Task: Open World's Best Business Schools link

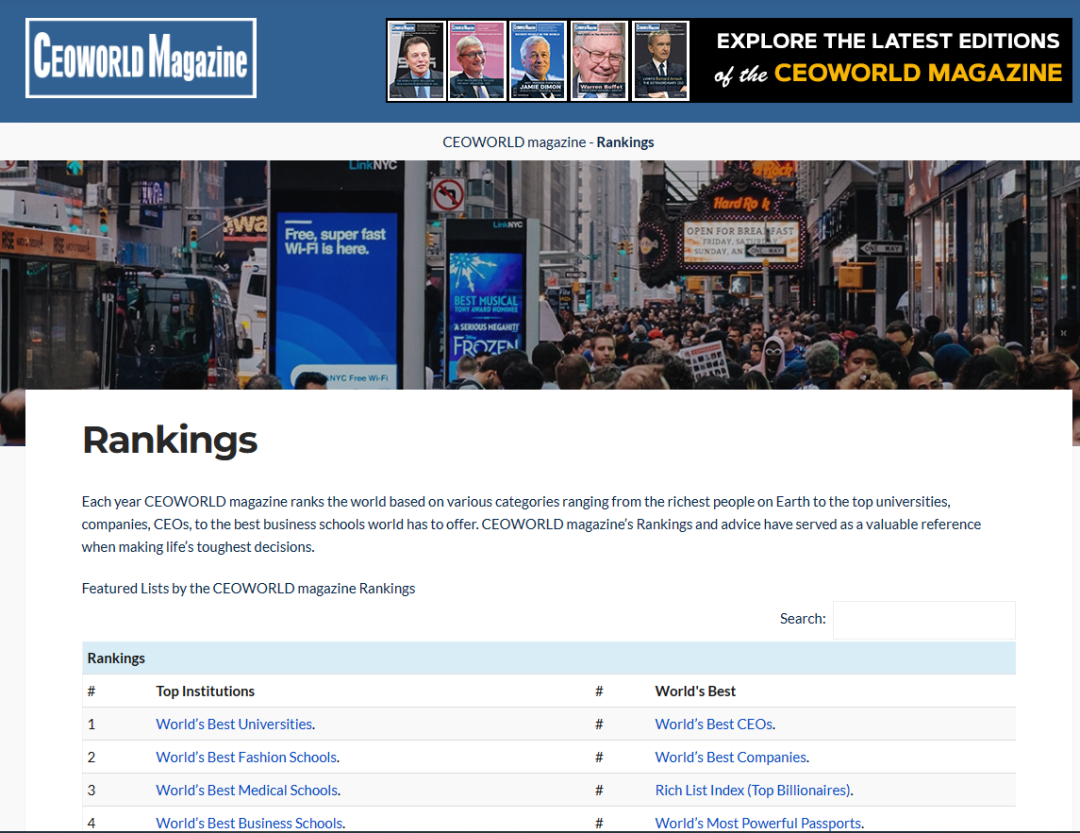Action: [249, 823]
